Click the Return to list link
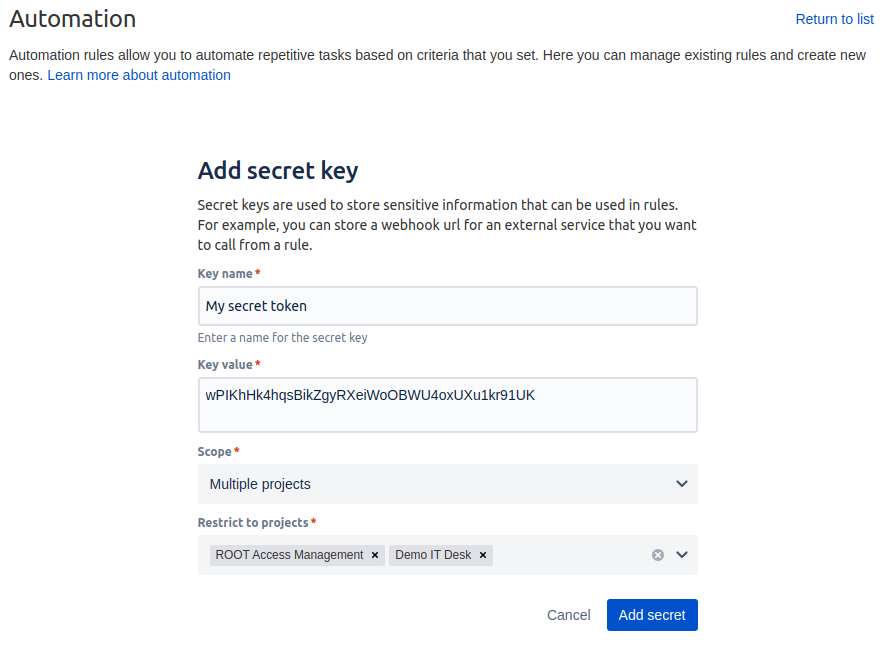 [834, 19]
